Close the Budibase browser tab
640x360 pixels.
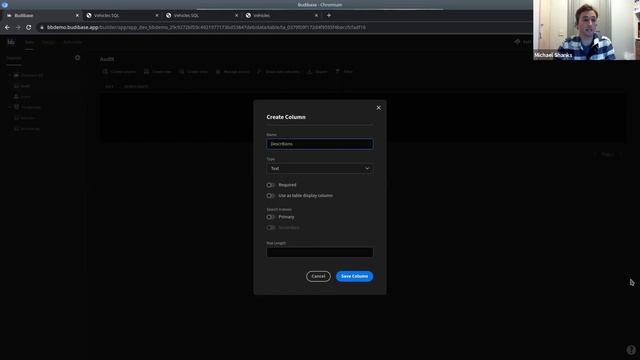77,16
